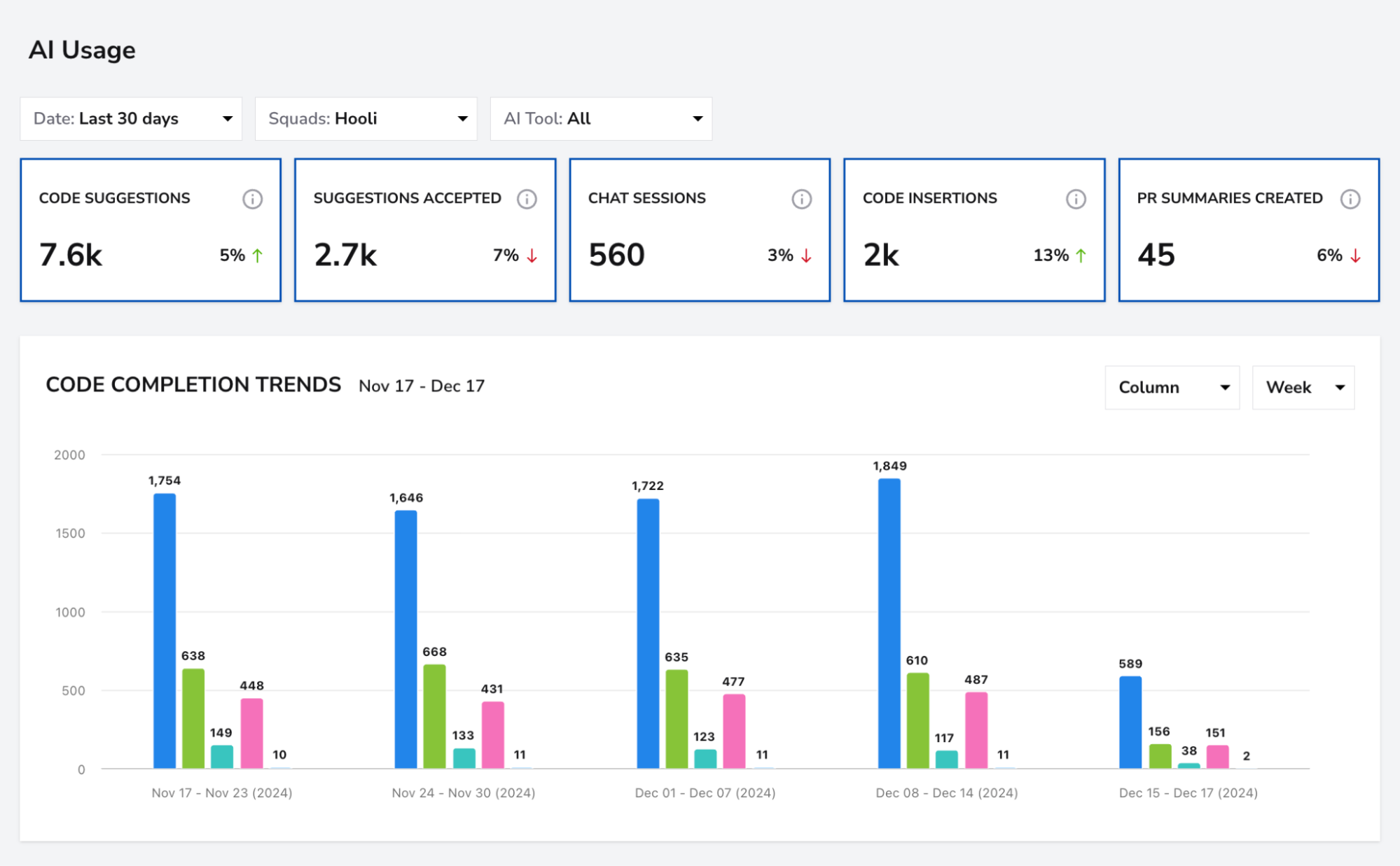Screen dimensions: 1400x866
Task: Click teal bar labeled 133
Action: point(464,758)
